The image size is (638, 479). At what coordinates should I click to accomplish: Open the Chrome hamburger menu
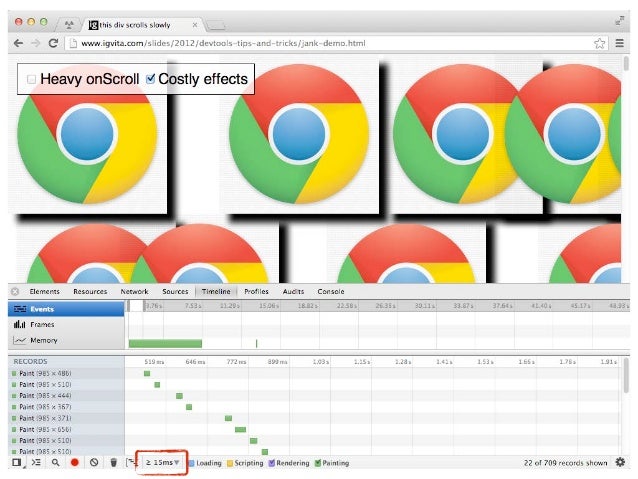(x=619, y=43)
